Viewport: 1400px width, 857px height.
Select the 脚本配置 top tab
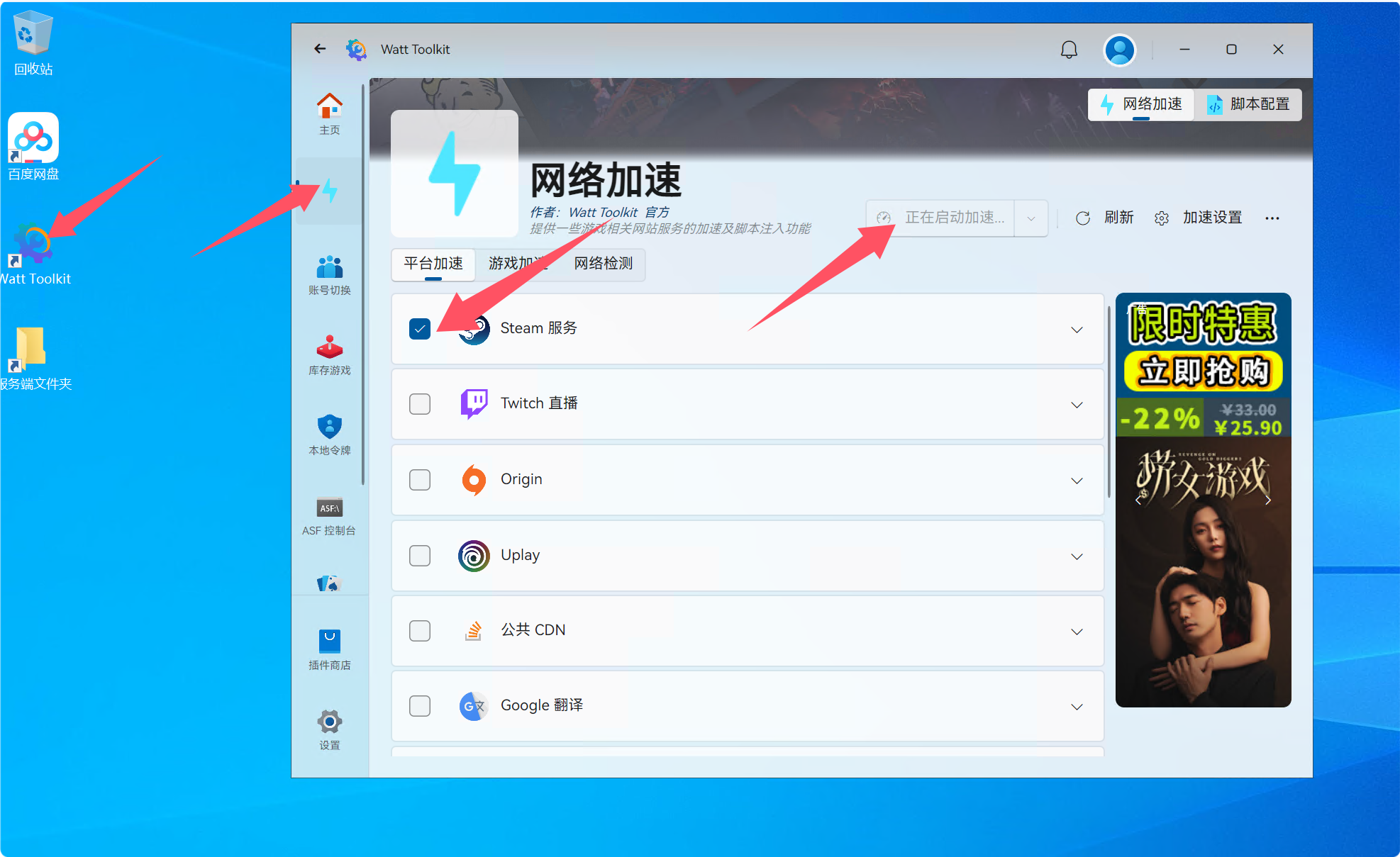(1249, 105)
